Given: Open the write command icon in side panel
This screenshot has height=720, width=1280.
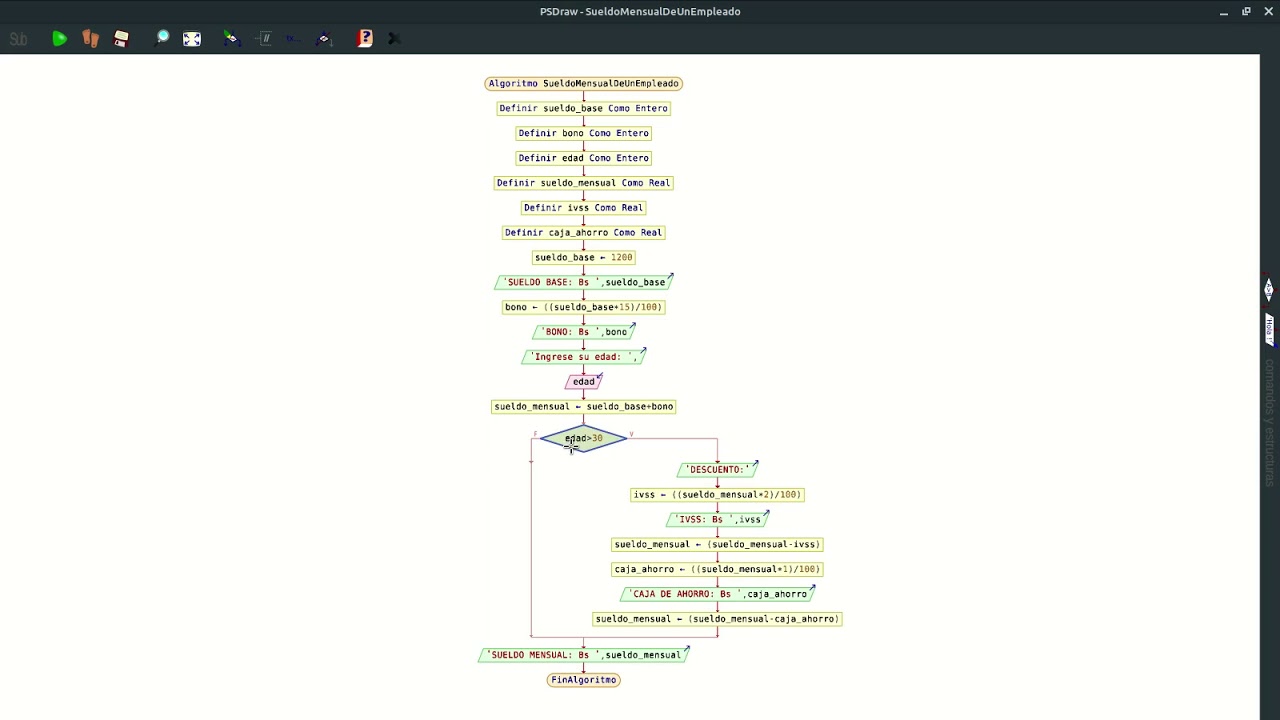Looking at the screenshot, I should (x=1269, y=330).
